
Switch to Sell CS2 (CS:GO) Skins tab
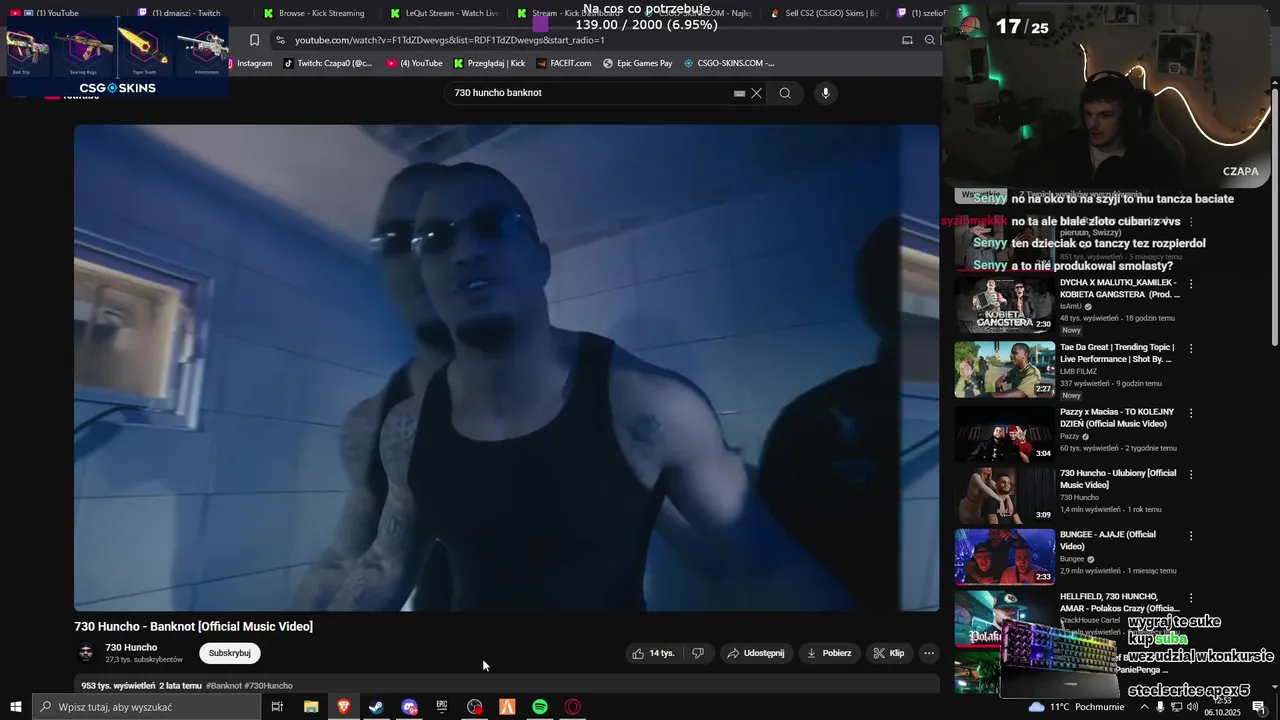[823, 13]
